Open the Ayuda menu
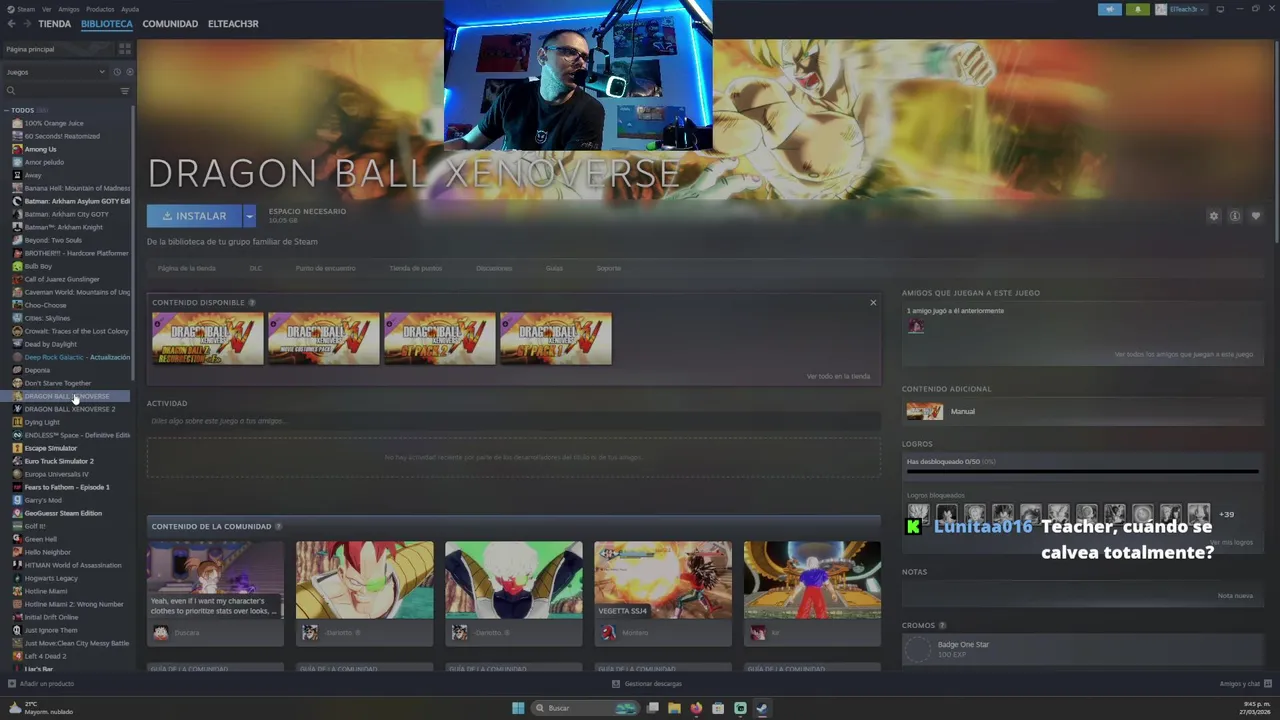1280x720 pixels. click(130, 9)
